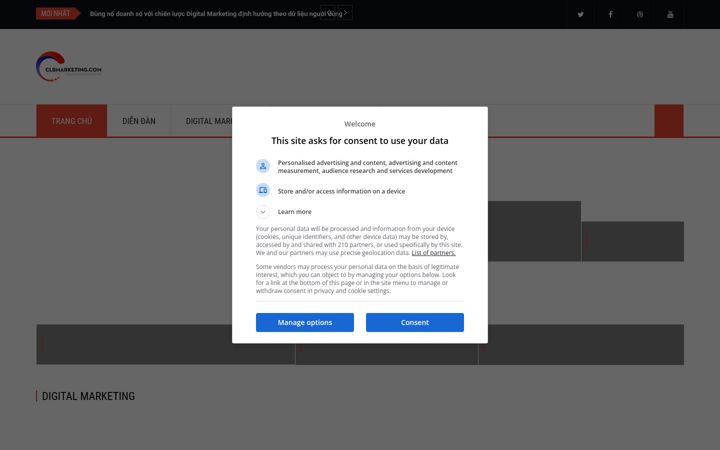Click the DIGITAL MARKETING section heading

click(88, 396)
